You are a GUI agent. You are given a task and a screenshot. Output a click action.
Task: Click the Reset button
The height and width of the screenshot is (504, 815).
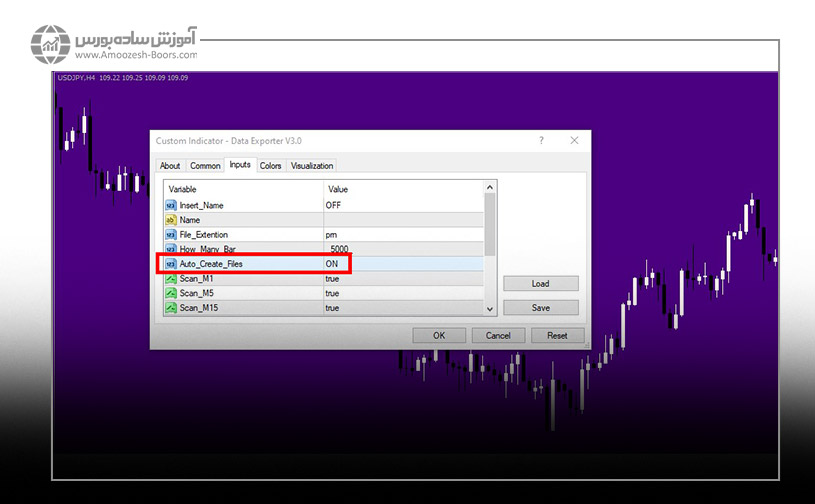point(556,336)
